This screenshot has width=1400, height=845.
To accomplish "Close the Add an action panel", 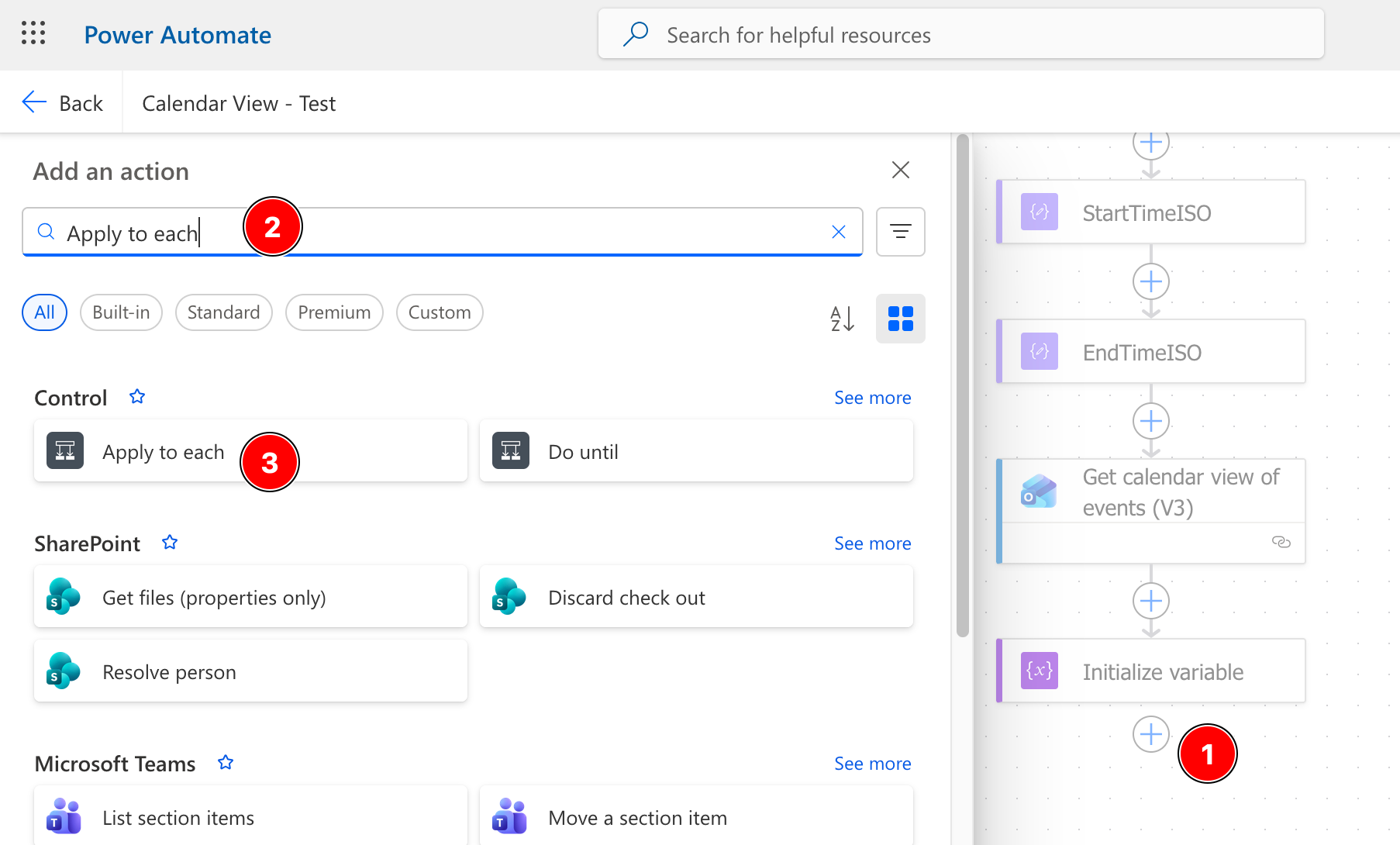I will 900,170.
